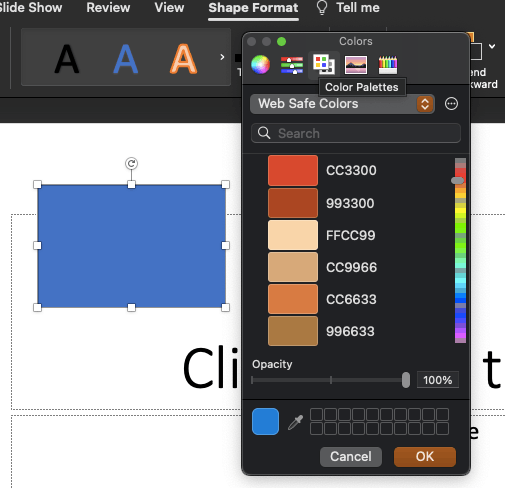
Task: Click the bottom-right resize handle of rectangle
Action: [x=225, y=307]
